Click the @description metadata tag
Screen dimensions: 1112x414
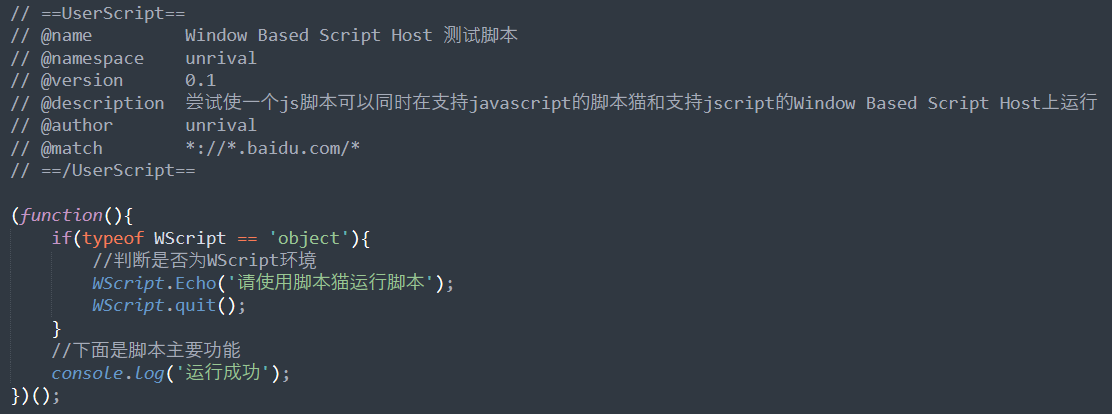click(x=103, y=103)
